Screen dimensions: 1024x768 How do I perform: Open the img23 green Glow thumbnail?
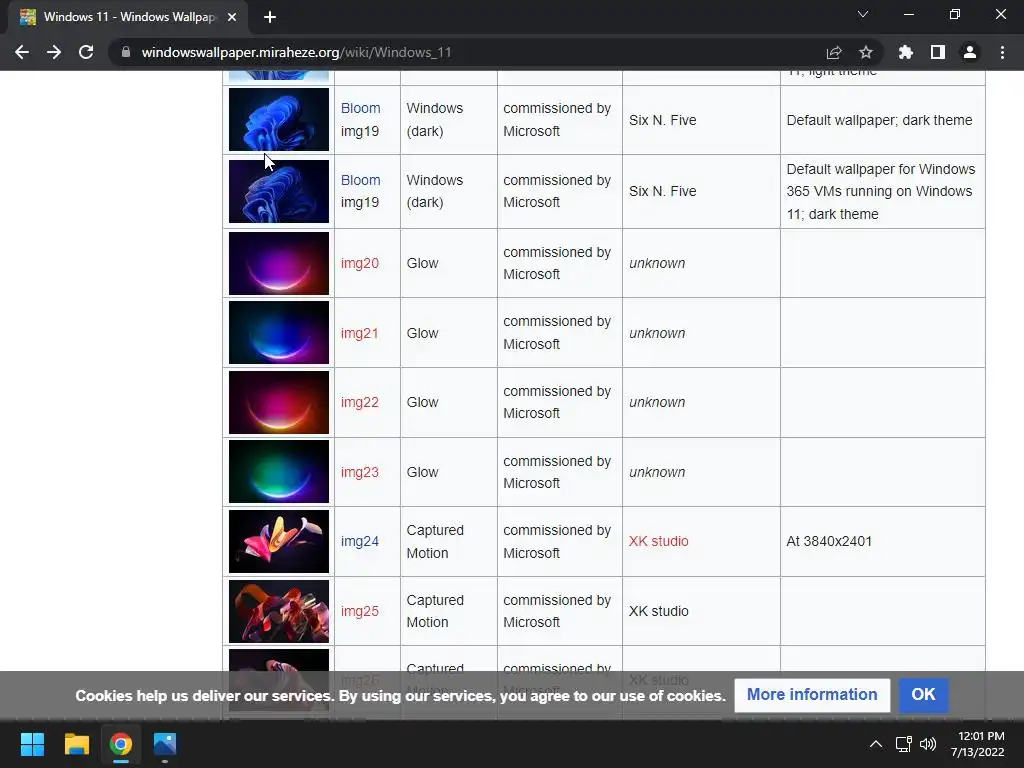pos(279,472)
